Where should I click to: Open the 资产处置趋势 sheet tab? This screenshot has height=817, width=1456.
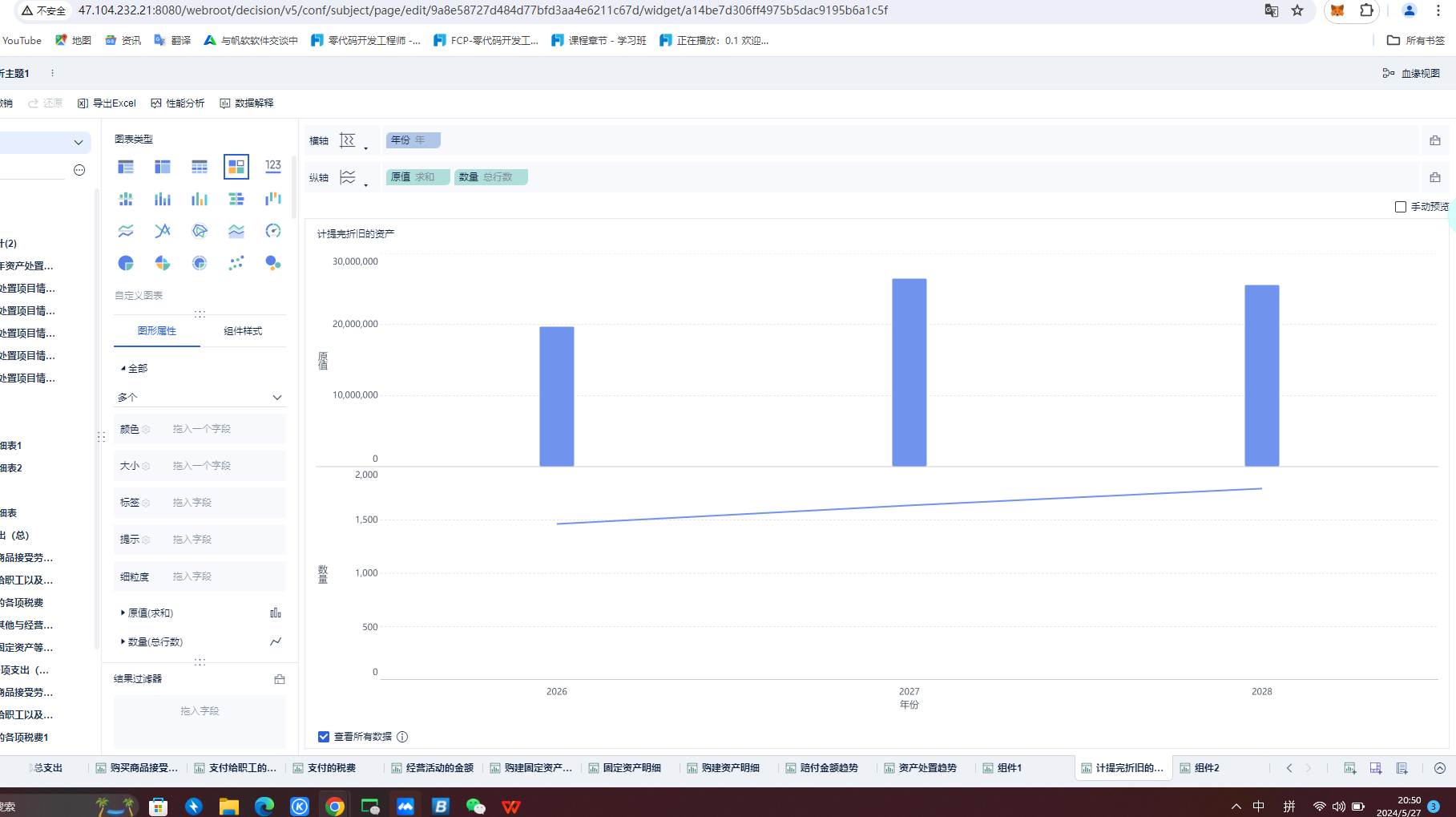pyautogui.click(x=920, y=768)
